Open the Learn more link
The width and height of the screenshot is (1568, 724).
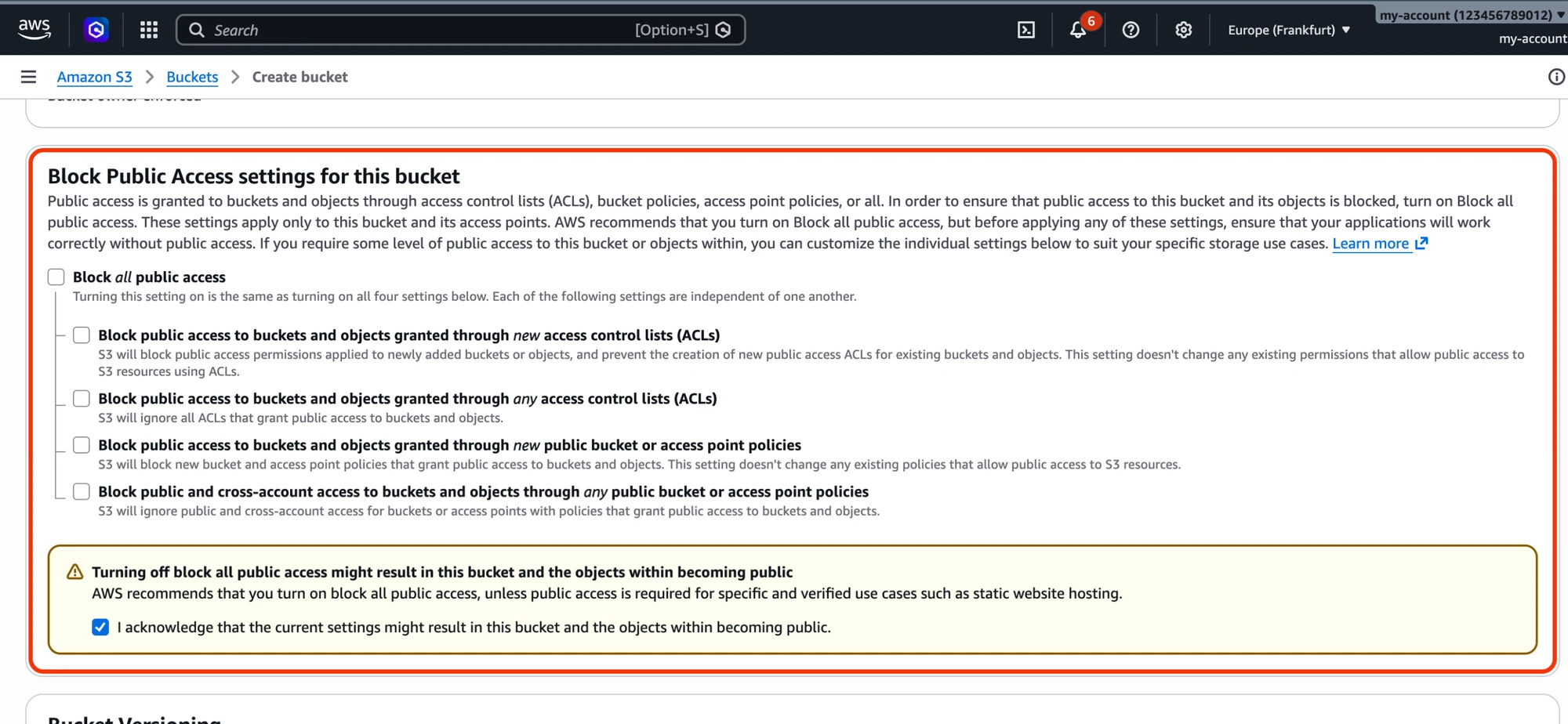point(1370,244)
